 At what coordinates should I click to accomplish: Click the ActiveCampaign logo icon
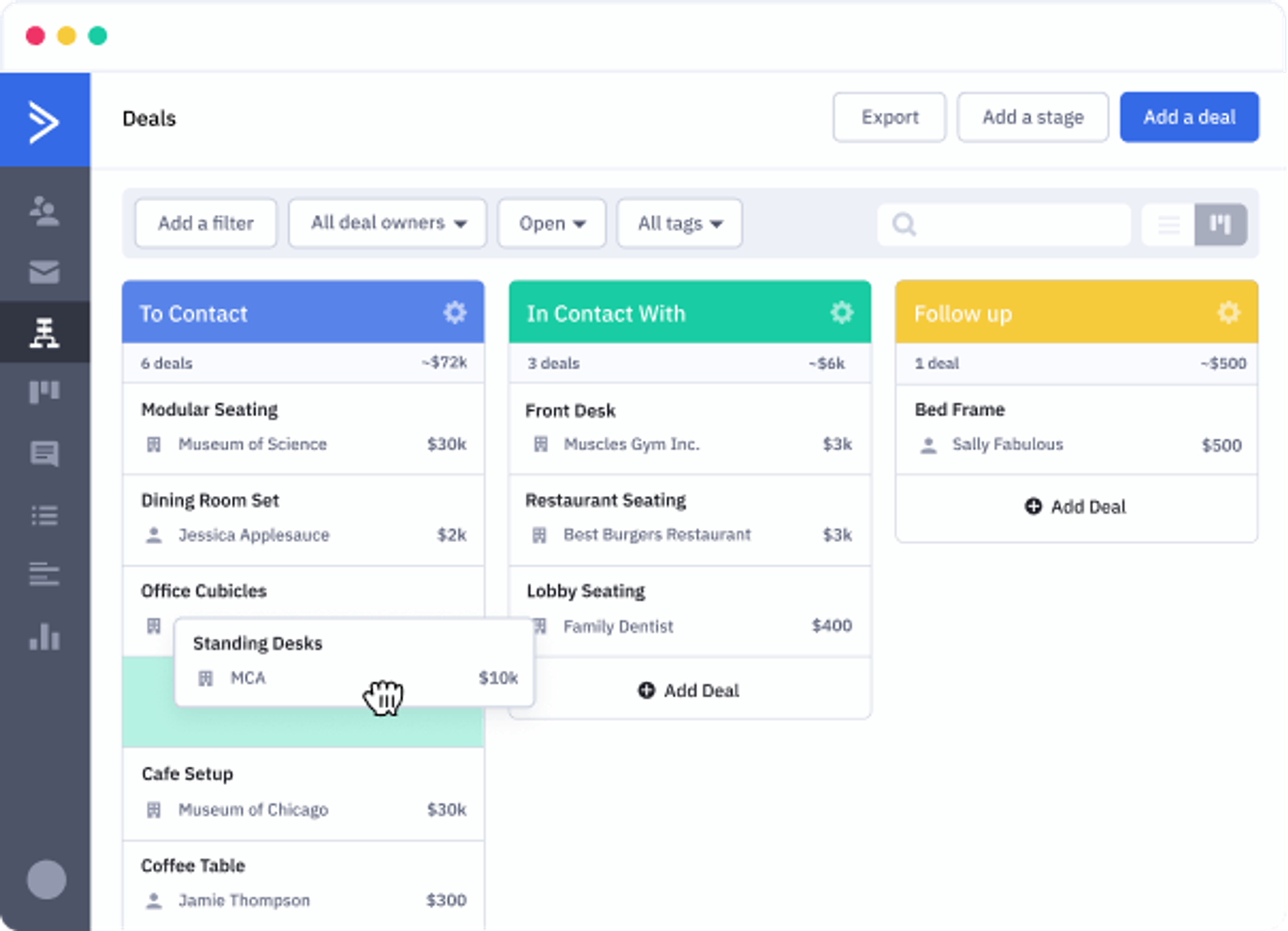[44, 121]
